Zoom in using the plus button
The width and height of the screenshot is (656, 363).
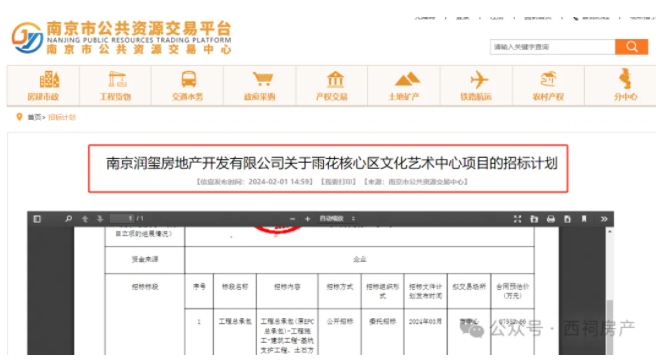click(308, 219)
